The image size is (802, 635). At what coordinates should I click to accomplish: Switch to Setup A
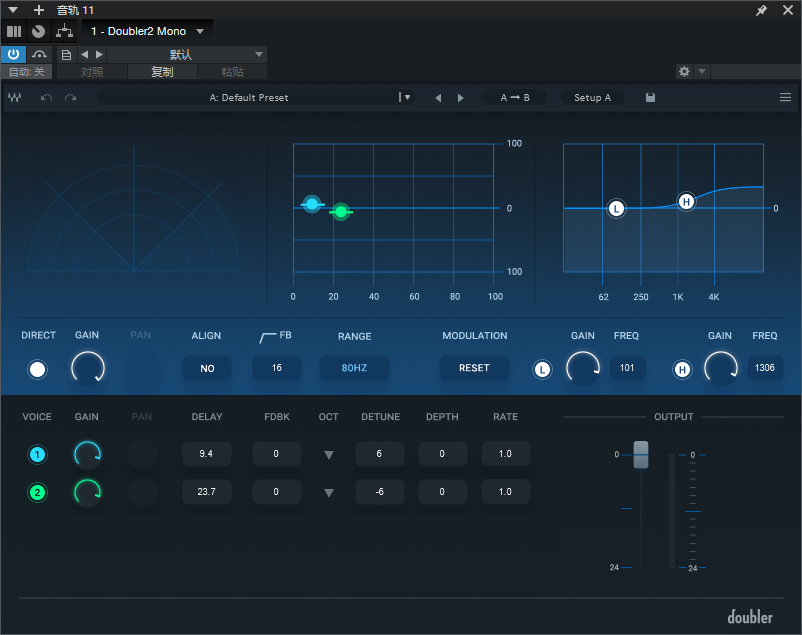592,97
